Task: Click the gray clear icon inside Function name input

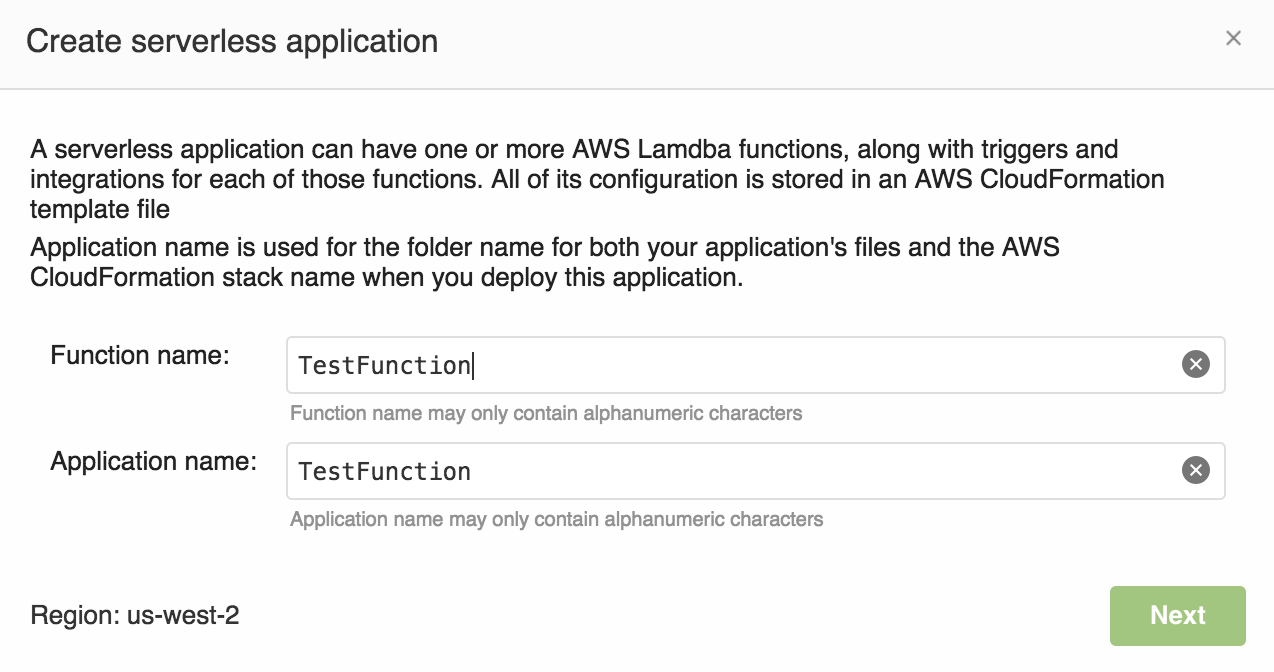Action: point(1196,365)
